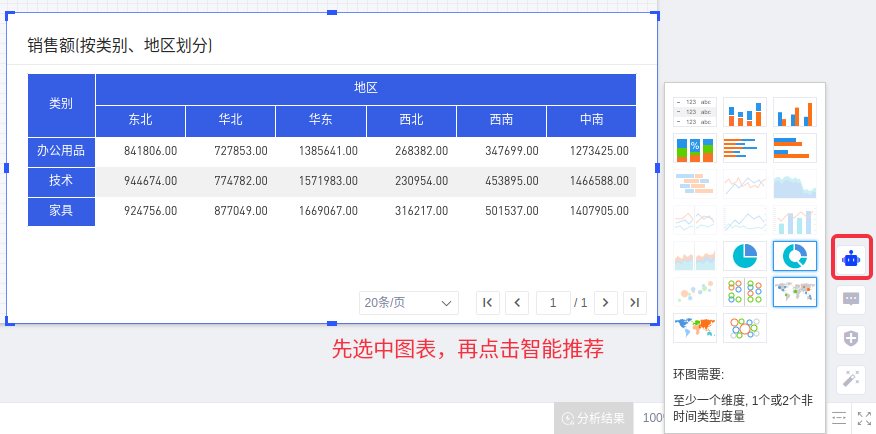Select the table chart type thumbnail
876x434 pixels.
pyautogui.click(x=695, y=112)
